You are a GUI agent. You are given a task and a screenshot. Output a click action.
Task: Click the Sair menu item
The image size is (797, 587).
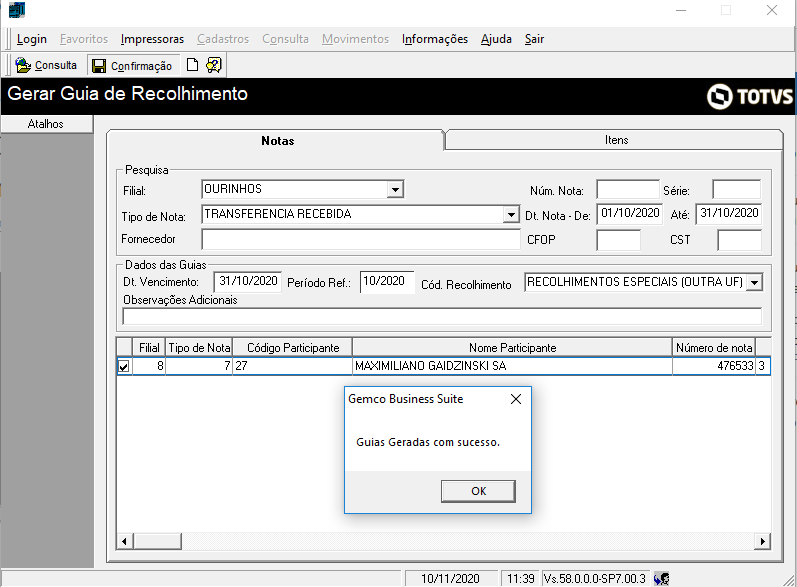(534, 39)
